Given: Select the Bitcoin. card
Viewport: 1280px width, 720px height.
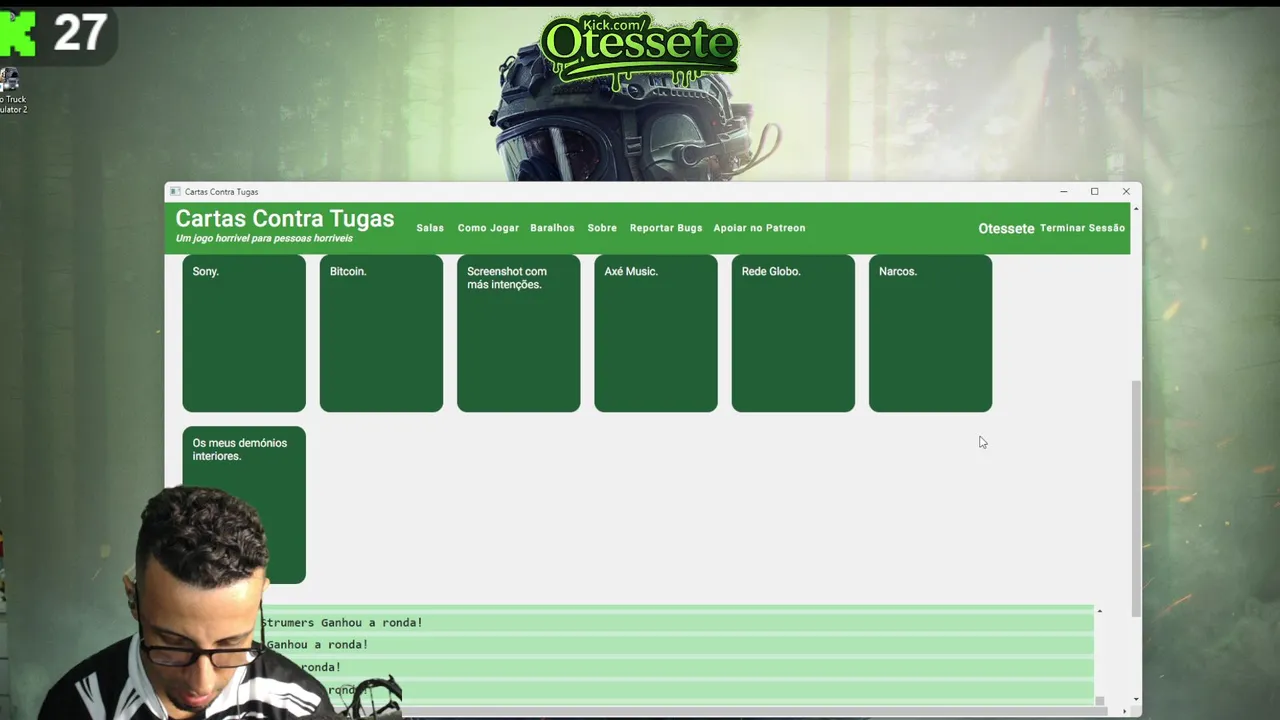Looking at the screenshot, I should pos(381,333).
